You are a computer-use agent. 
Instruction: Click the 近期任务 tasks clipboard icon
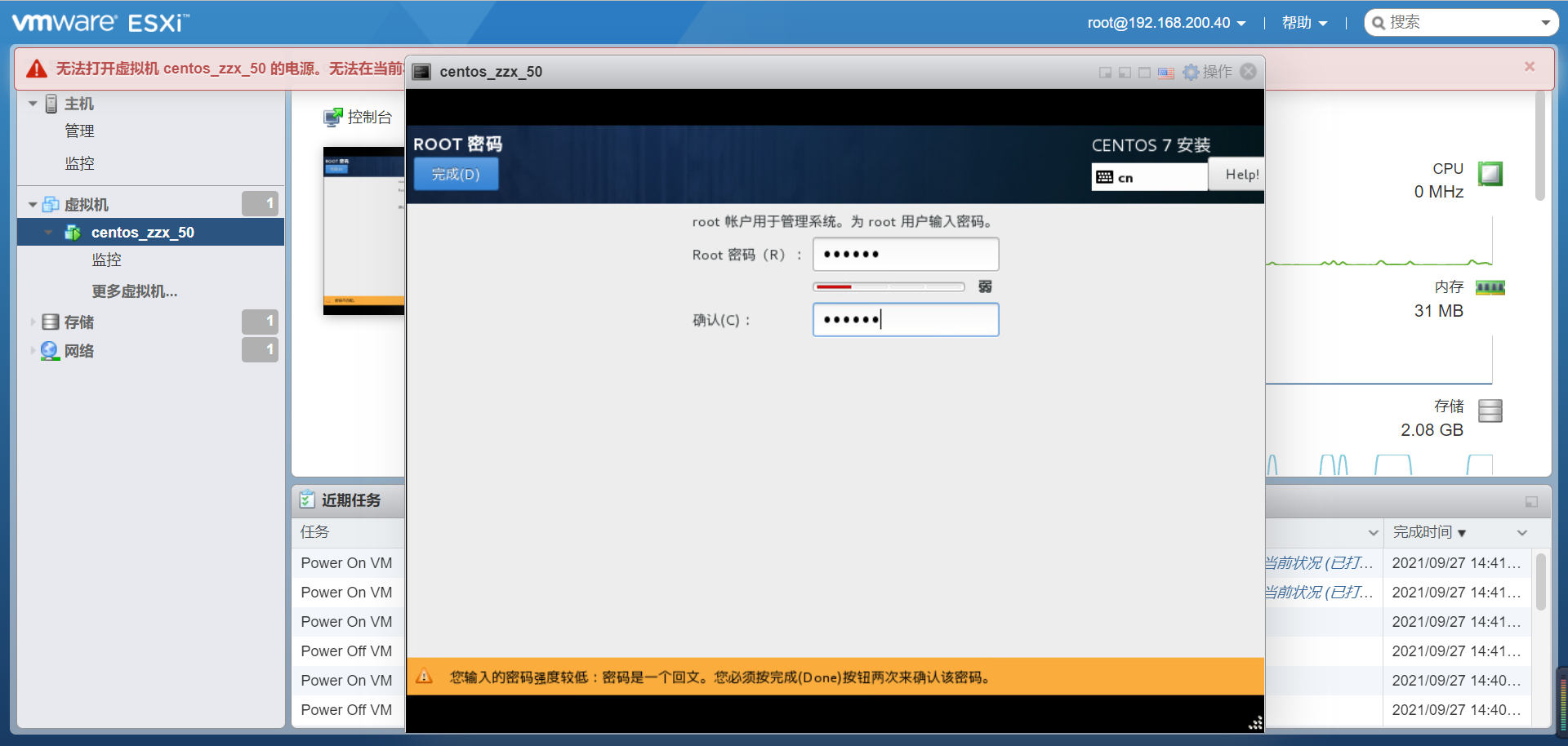click(x=307, y=500)
